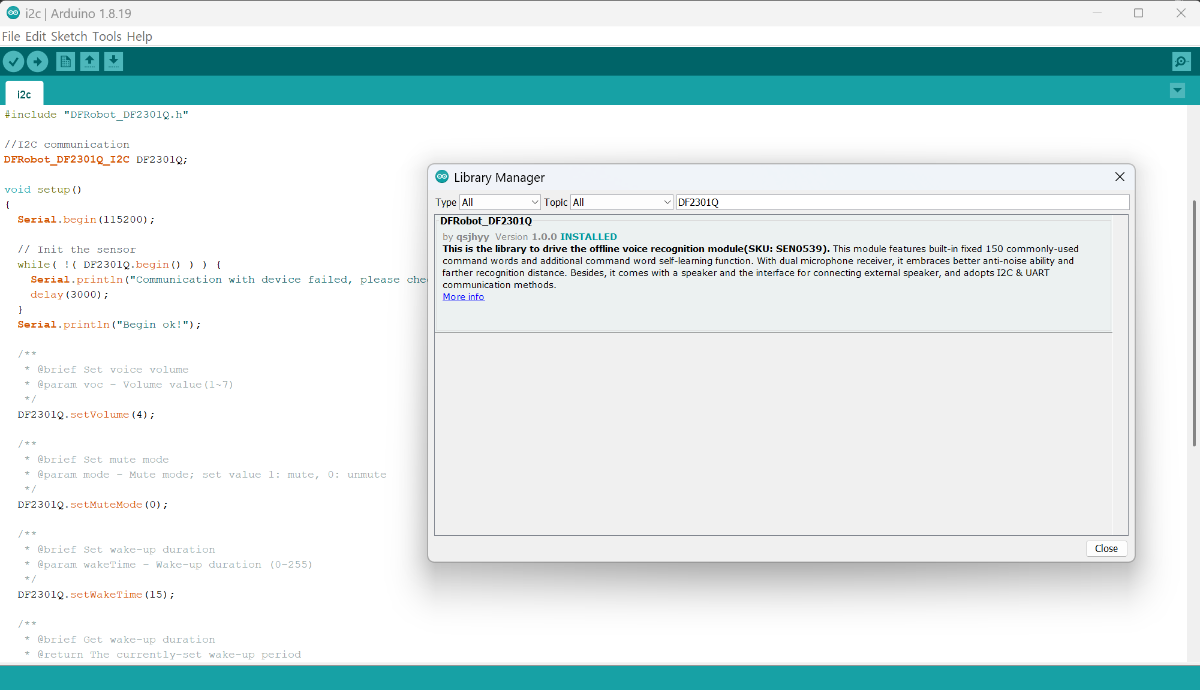Select the i2c sketch tab
This screenshot has width=1200, height=690.
(x=24, y=94)
